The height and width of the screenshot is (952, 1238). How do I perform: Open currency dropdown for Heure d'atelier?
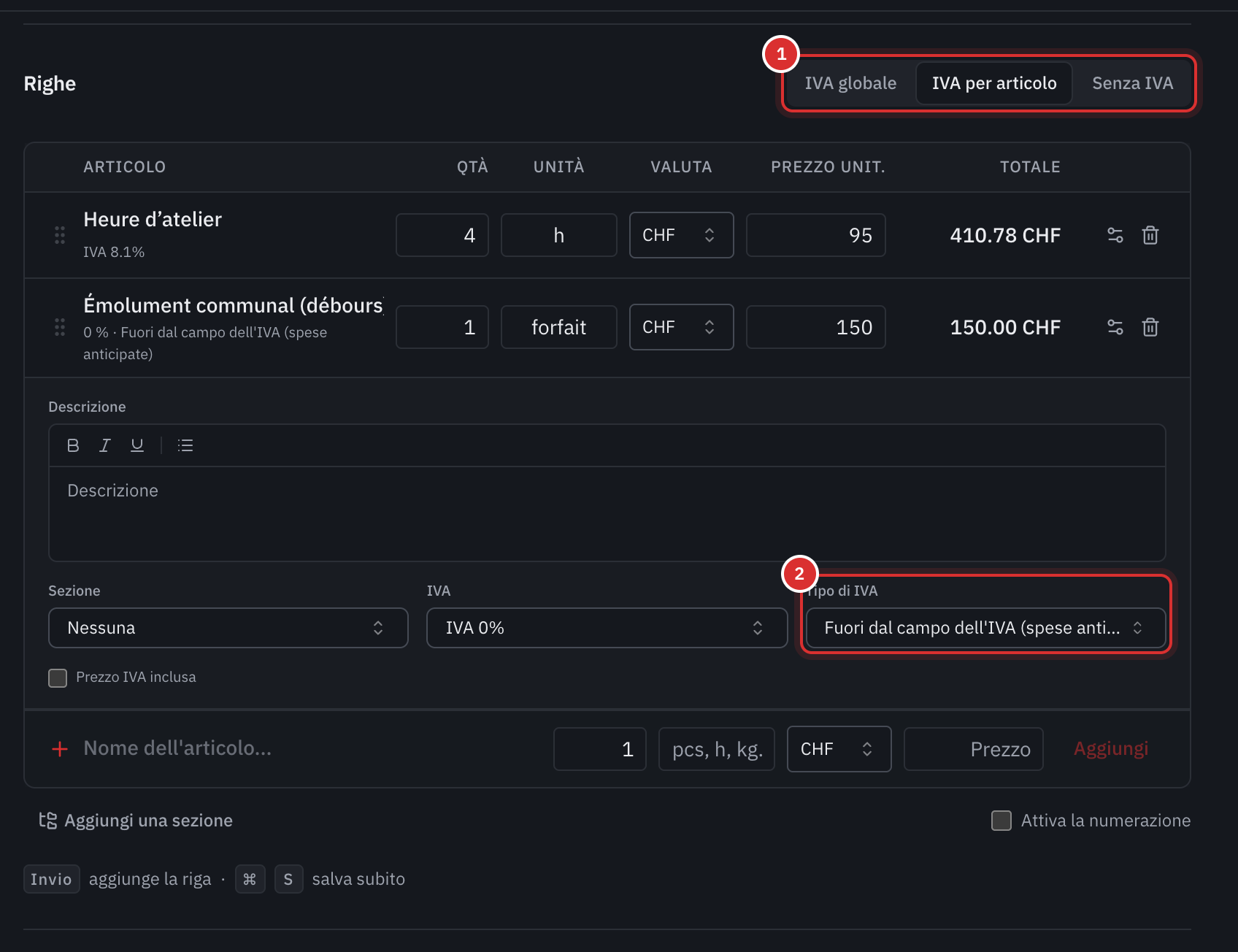pos(681,235)
